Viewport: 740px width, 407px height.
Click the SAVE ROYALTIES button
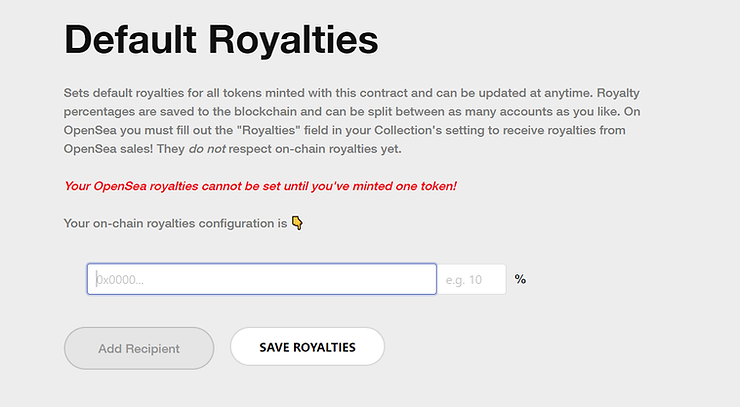[x=307, y=347]
